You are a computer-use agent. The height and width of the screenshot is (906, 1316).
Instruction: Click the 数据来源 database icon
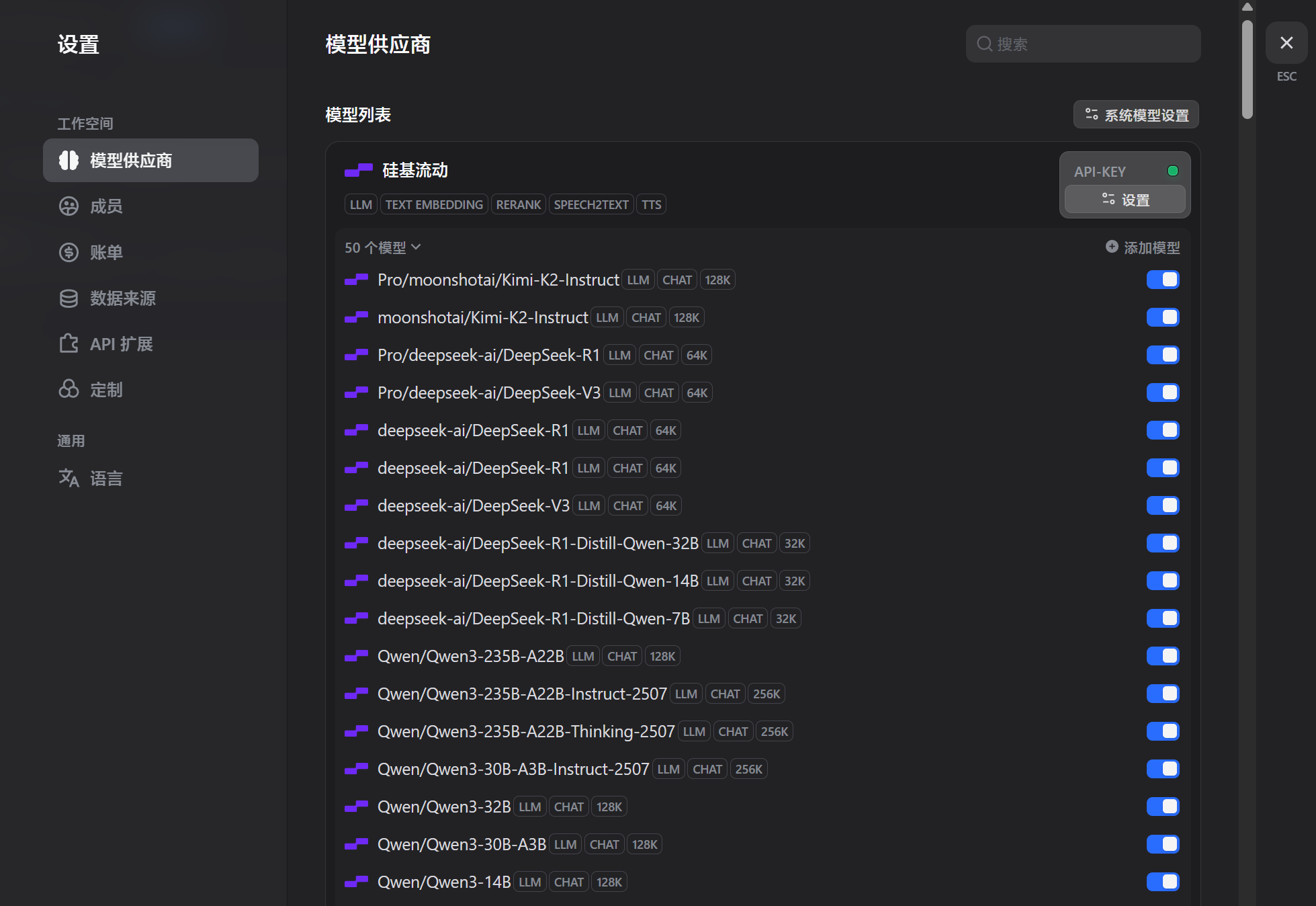pyautogui.click(x=69, y=298)
